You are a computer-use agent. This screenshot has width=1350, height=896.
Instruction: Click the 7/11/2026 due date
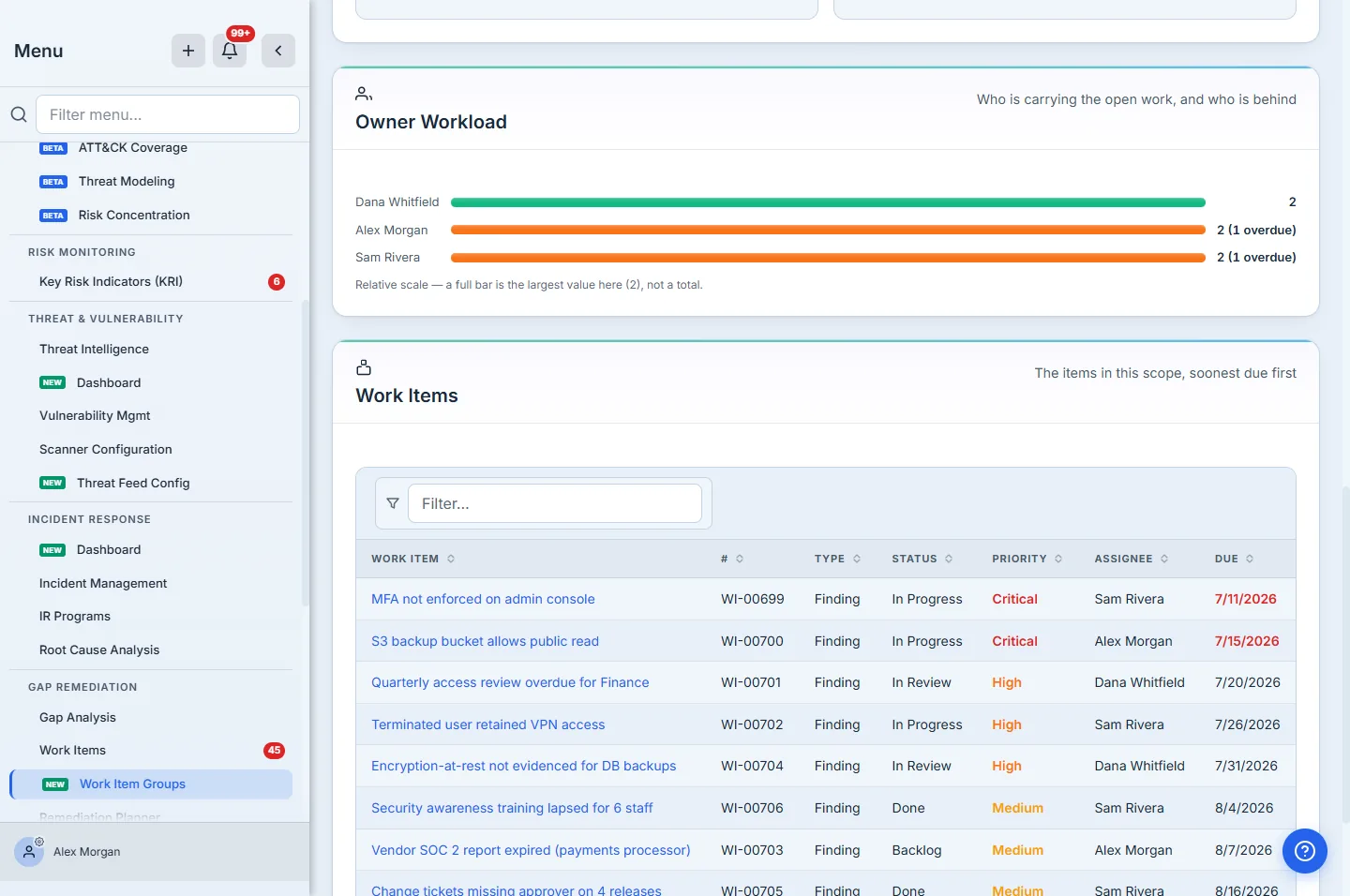pyautogui.click(x=1245, y=600)
